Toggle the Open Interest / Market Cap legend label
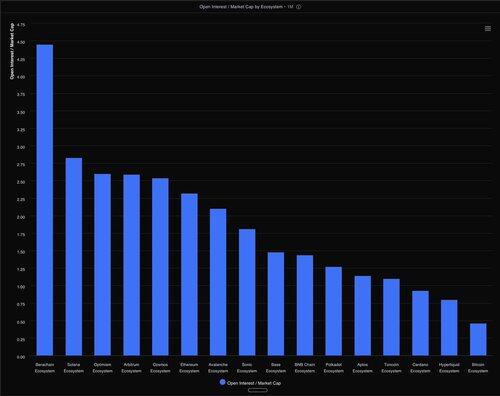 tap(254, 383)
